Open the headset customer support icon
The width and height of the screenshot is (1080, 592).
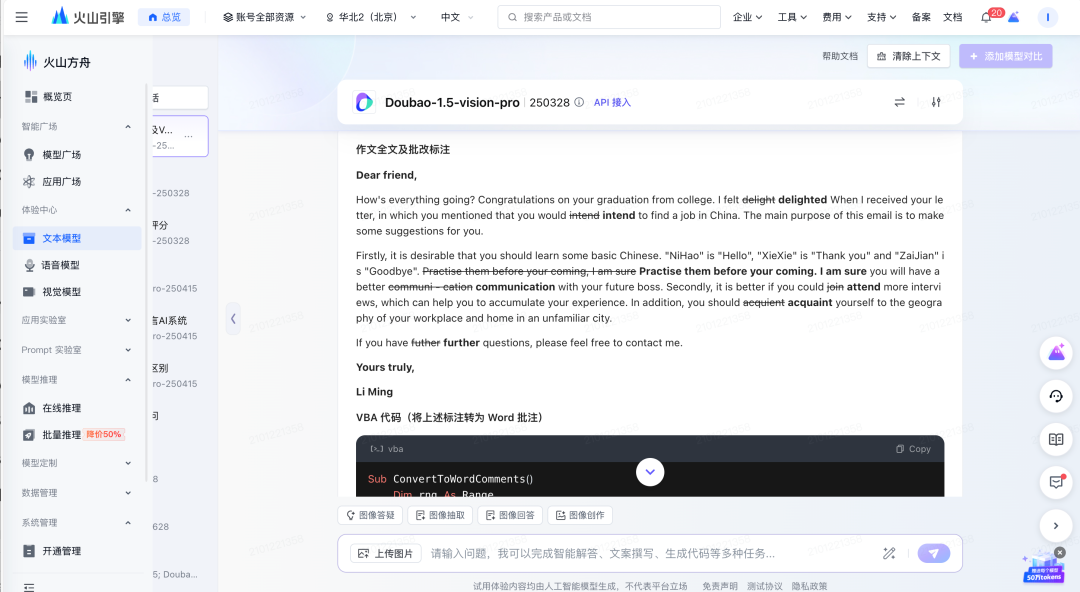1056,396
